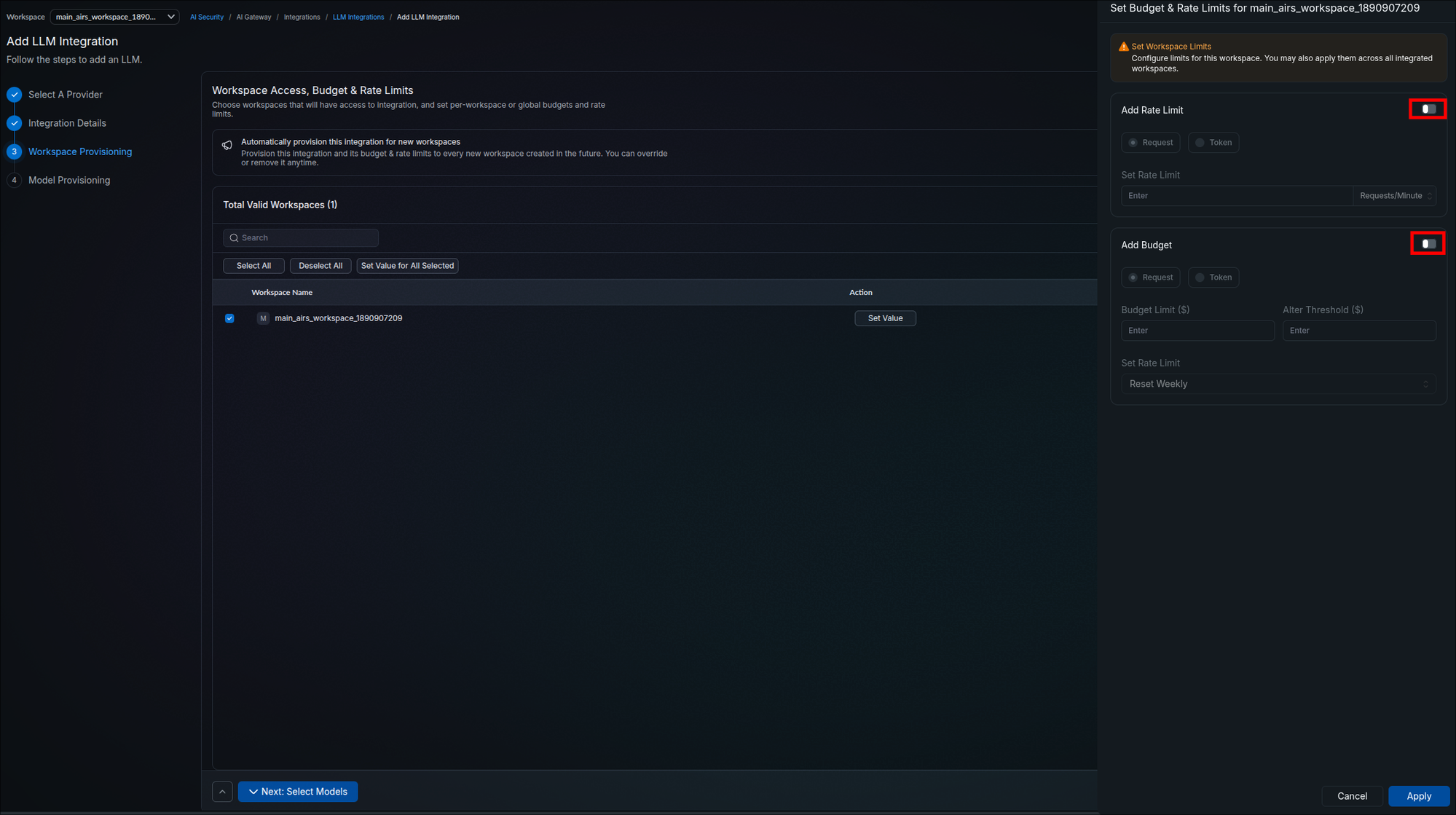Open the Requests/Minute unit dropdown
1456x815 pixels.
[1395, 196]
